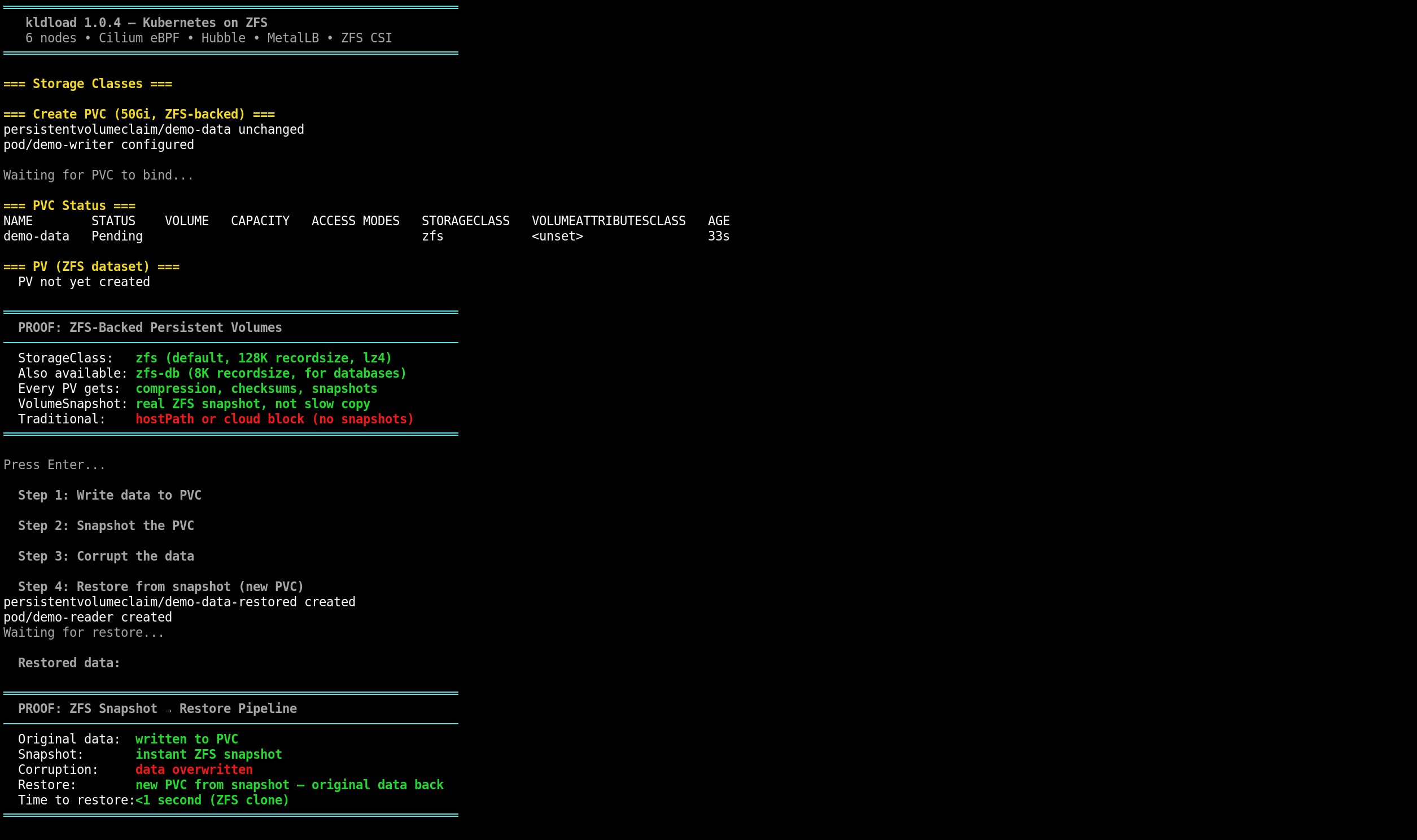
Task: Click the 'kldload 1.0.4 — Kubernetes on ZFS' title
Action: pos(147,23)
